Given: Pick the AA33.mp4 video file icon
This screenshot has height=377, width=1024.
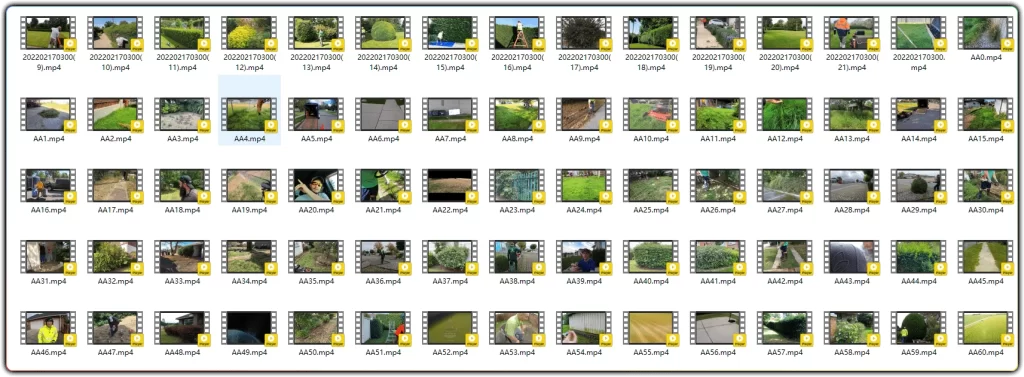Looking at the screenshot, I should tap(182, 257).
